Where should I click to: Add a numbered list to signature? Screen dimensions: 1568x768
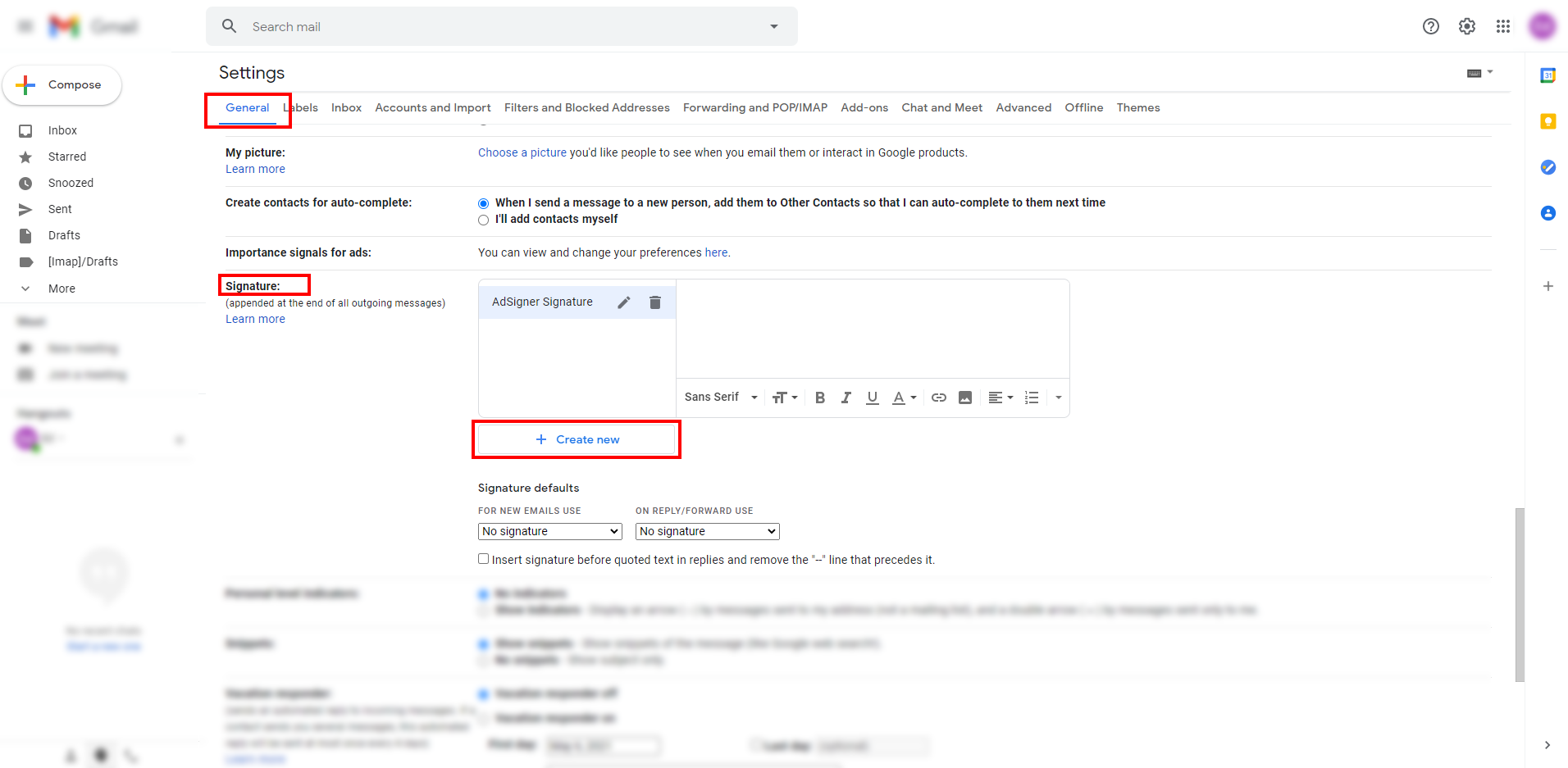[1032, 398]
